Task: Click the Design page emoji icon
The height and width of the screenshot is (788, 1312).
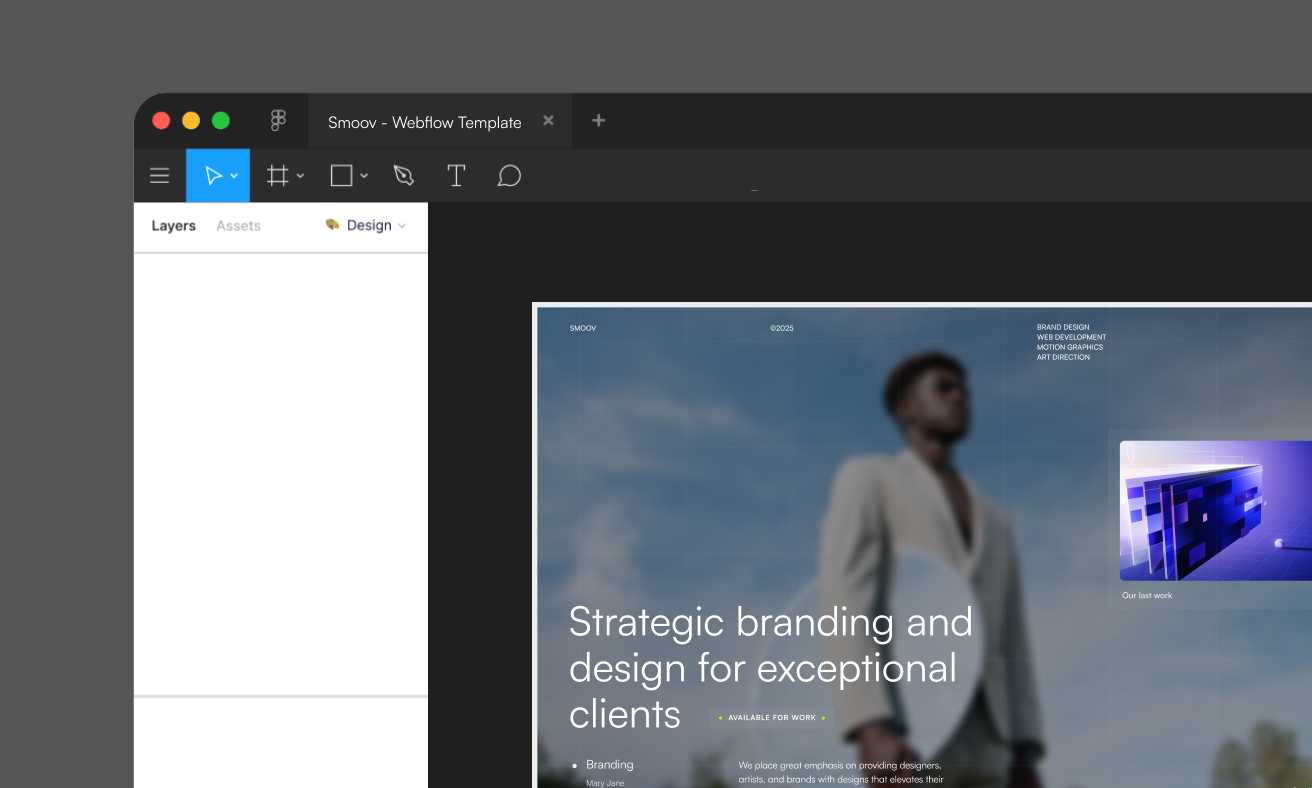Action: (333, 225)
